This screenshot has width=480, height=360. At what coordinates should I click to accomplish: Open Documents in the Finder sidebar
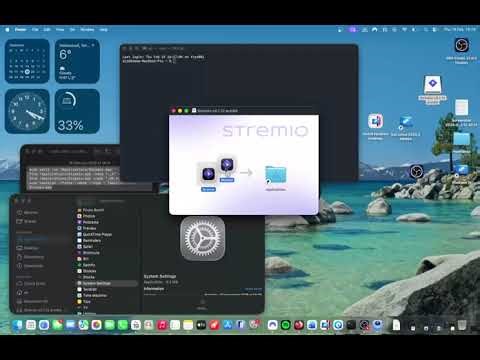(x=30, y=257)
